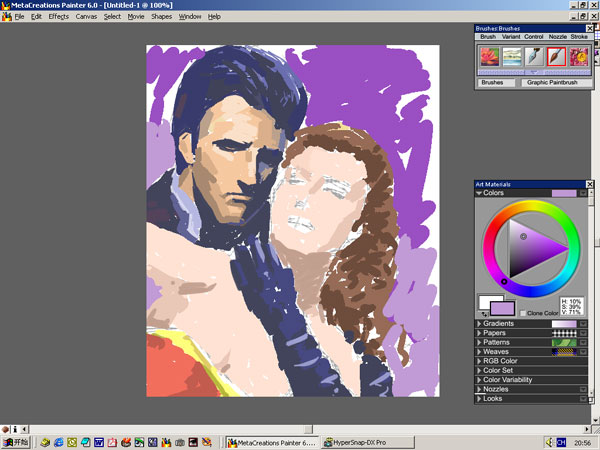Select the watercolor landscape brush icon

click(x=512, y=57)
